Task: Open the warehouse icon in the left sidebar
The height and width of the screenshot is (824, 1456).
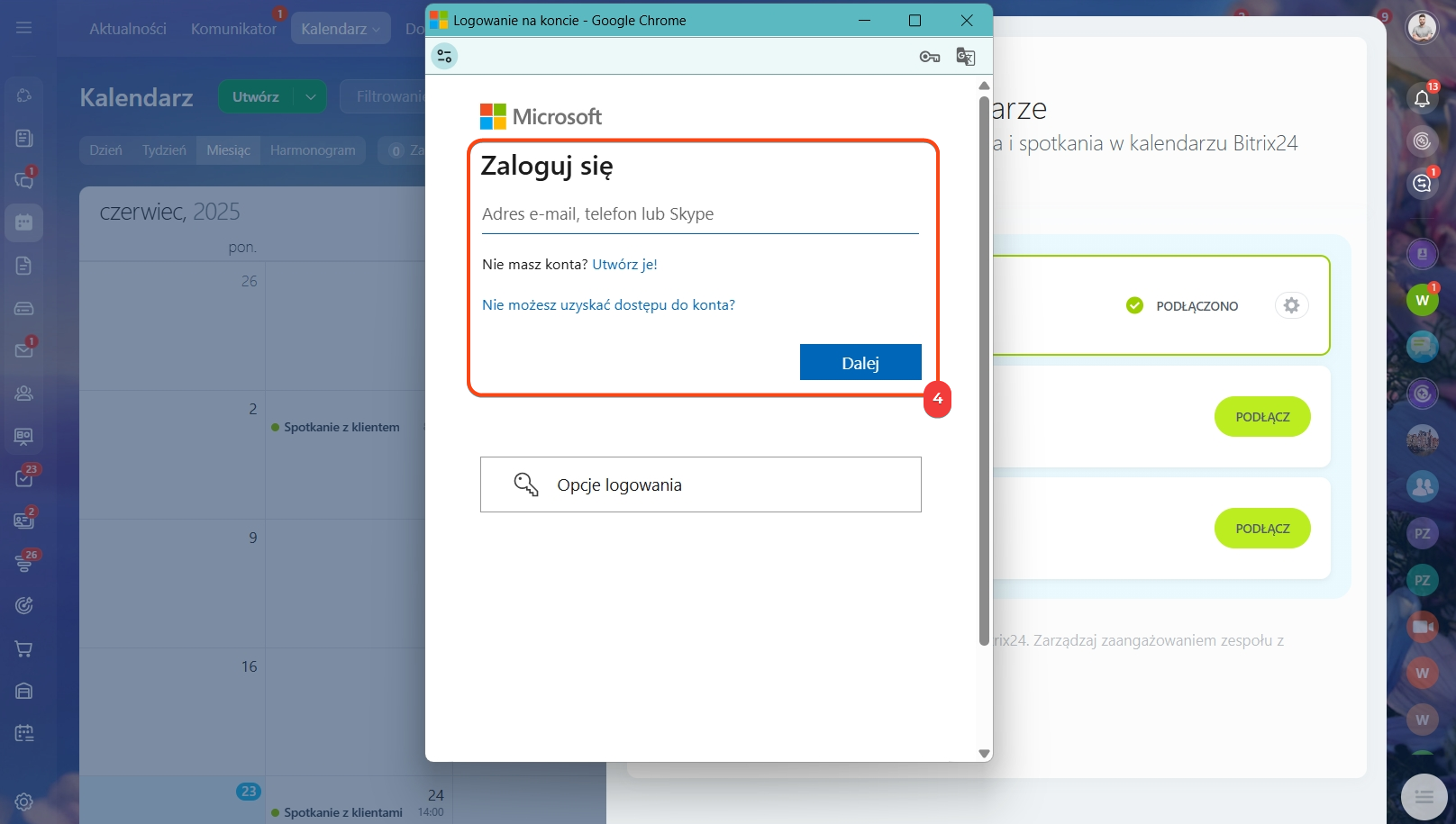Action: [x=24, y=691]
